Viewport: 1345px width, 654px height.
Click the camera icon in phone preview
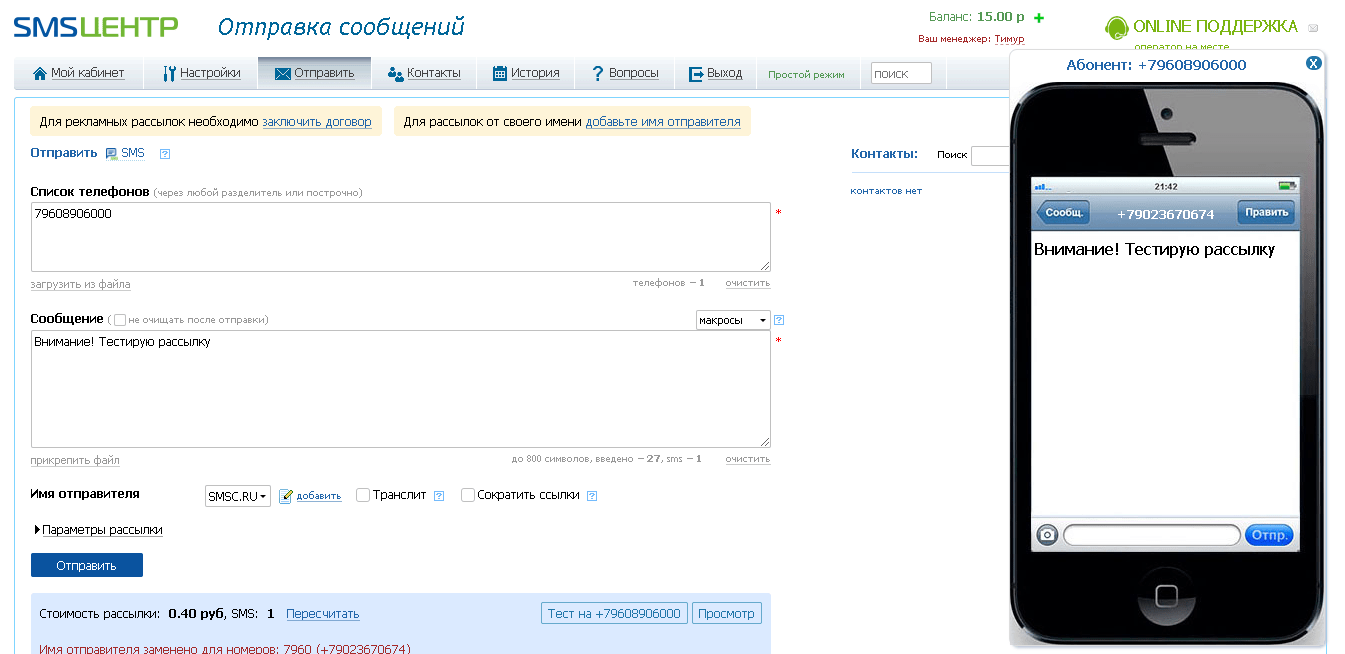click(1047, 535)
